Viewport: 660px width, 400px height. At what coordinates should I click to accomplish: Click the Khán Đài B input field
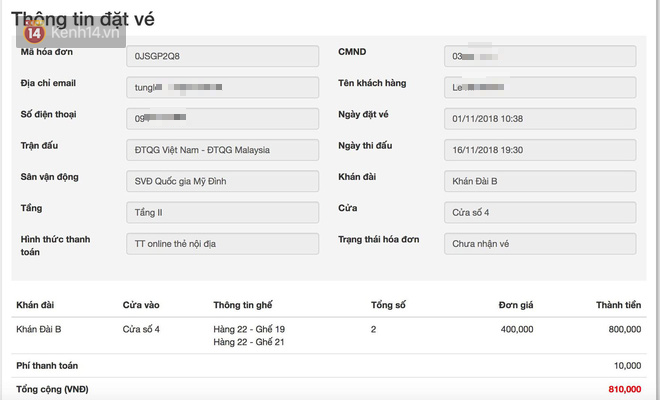tap(540, 182)
